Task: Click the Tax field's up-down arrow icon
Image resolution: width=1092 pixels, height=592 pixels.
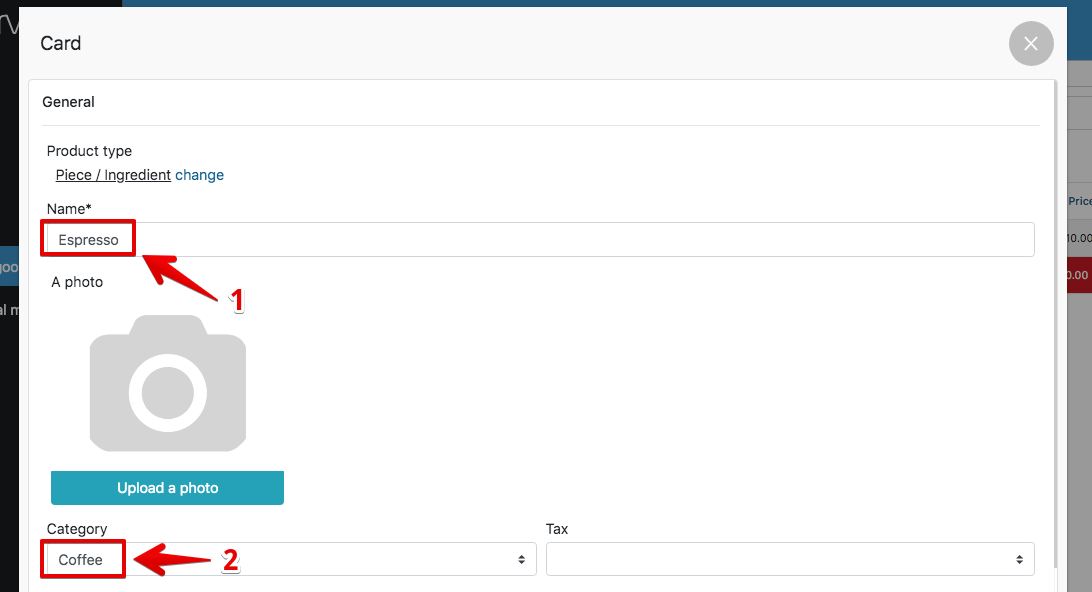Action: click(1019, 560)
